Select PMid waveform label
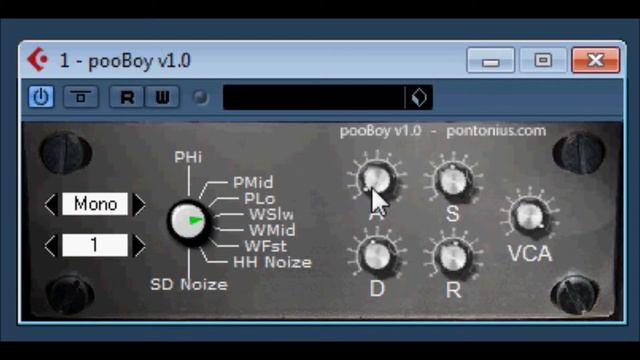Screen dimensions: 640x360 point(253,182)
